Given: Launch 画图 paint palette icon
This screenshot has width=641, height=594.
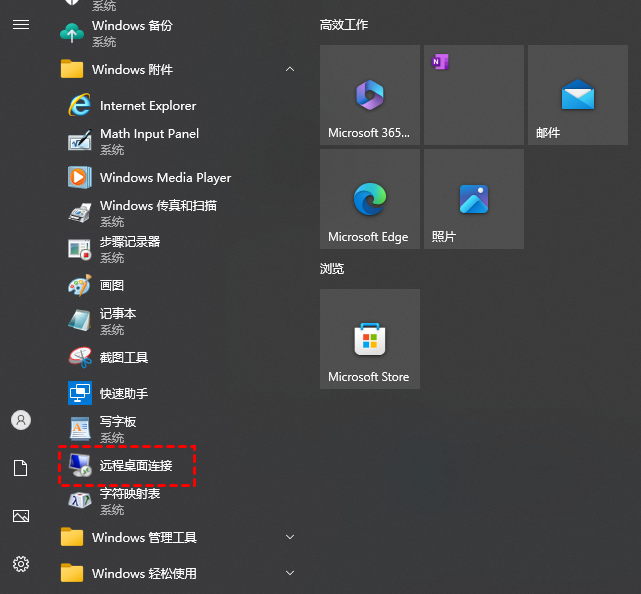Looking at the screenshot, I should (80, 285).
